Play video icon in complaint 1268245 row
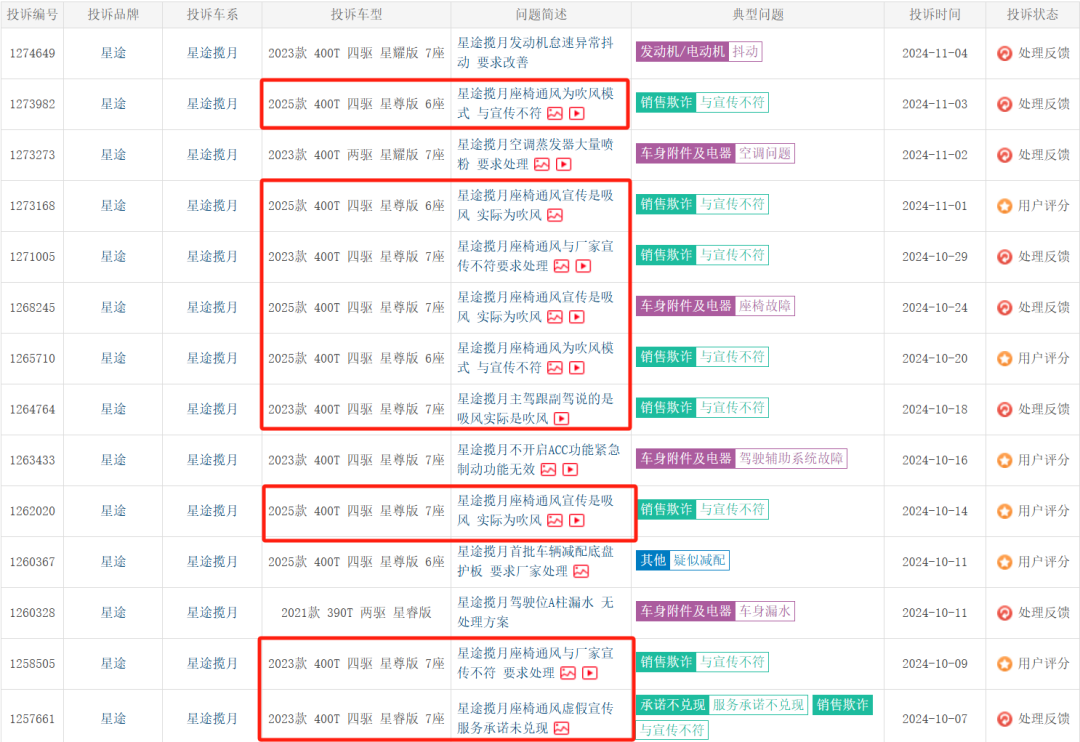This screenshot has width=1080, height=742. 577,317
